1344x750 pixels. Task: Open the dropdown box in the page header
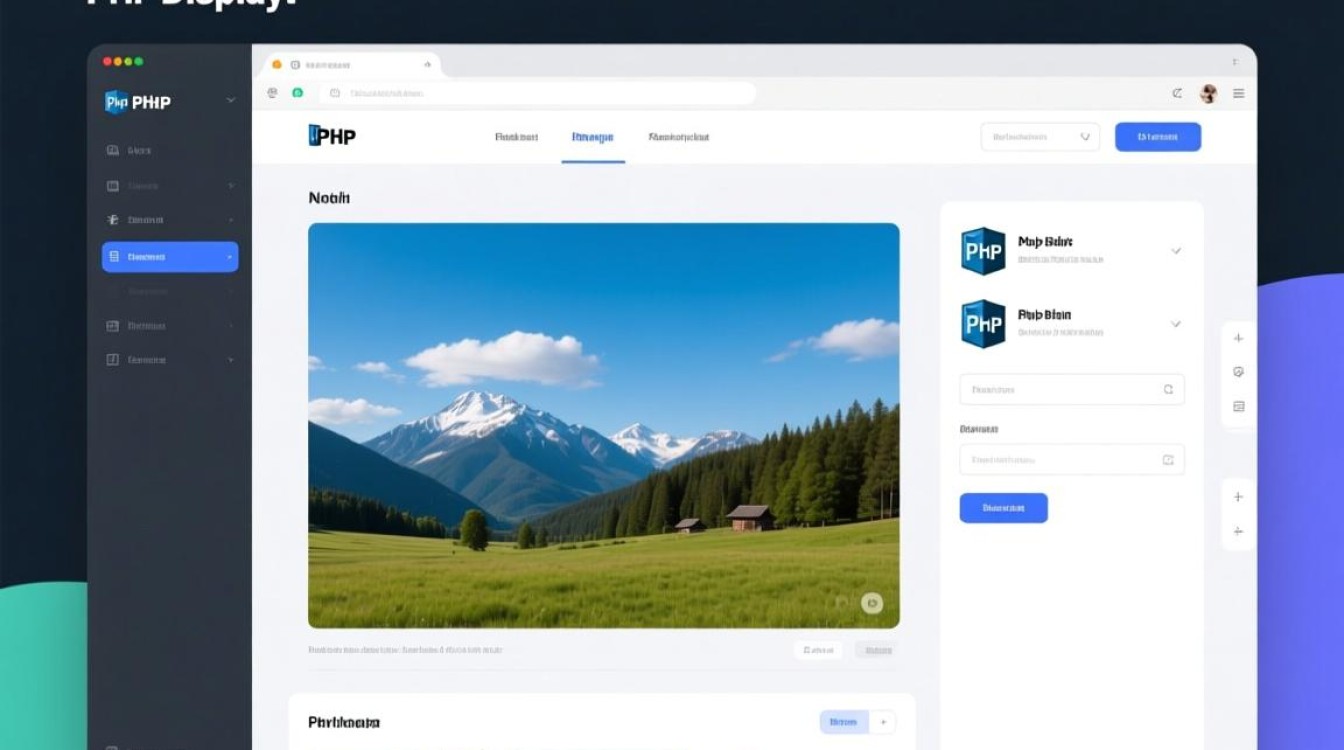[x=1040, y=137]
